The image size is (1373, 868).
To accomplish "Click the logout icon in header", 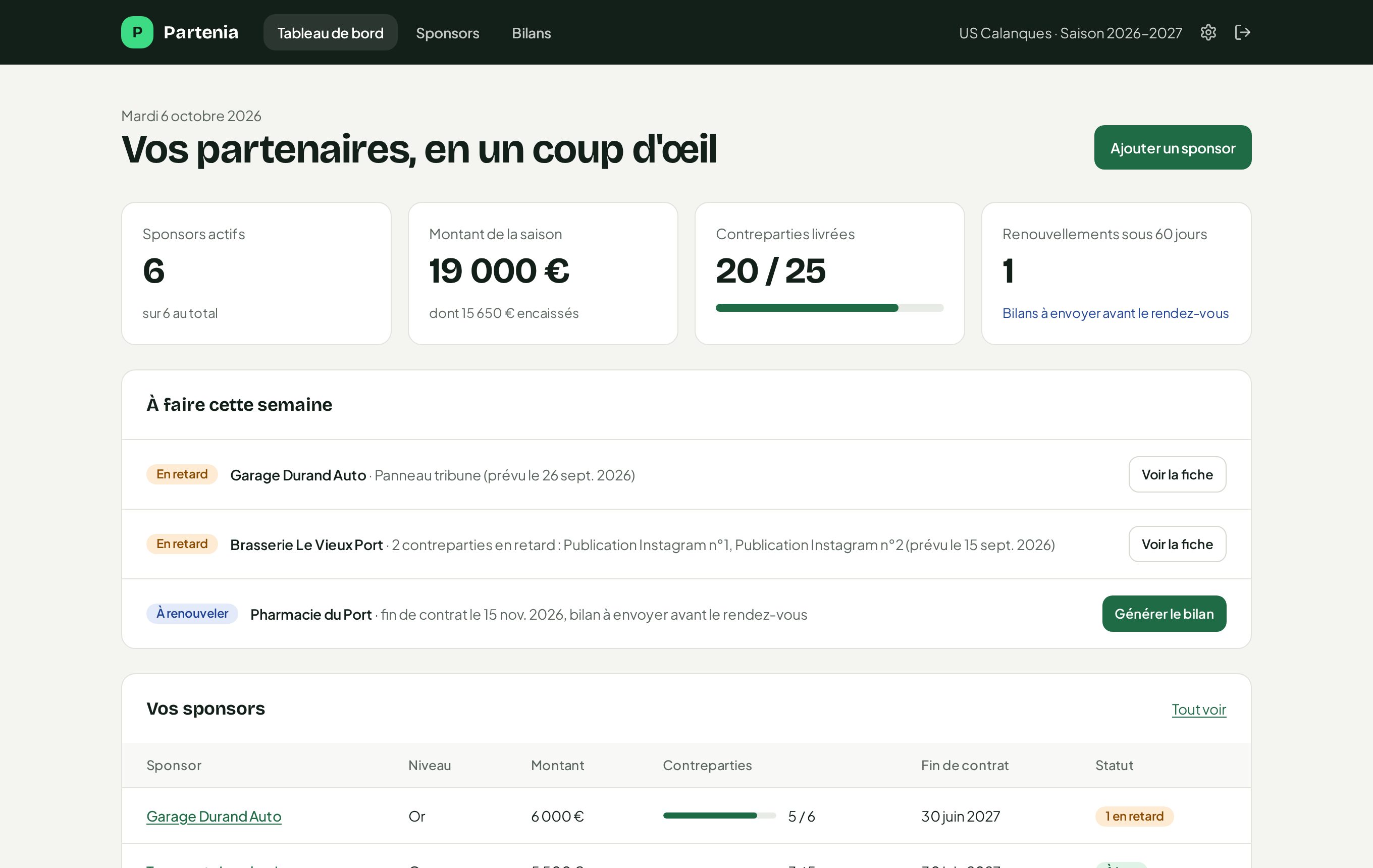I will 1242,32.
